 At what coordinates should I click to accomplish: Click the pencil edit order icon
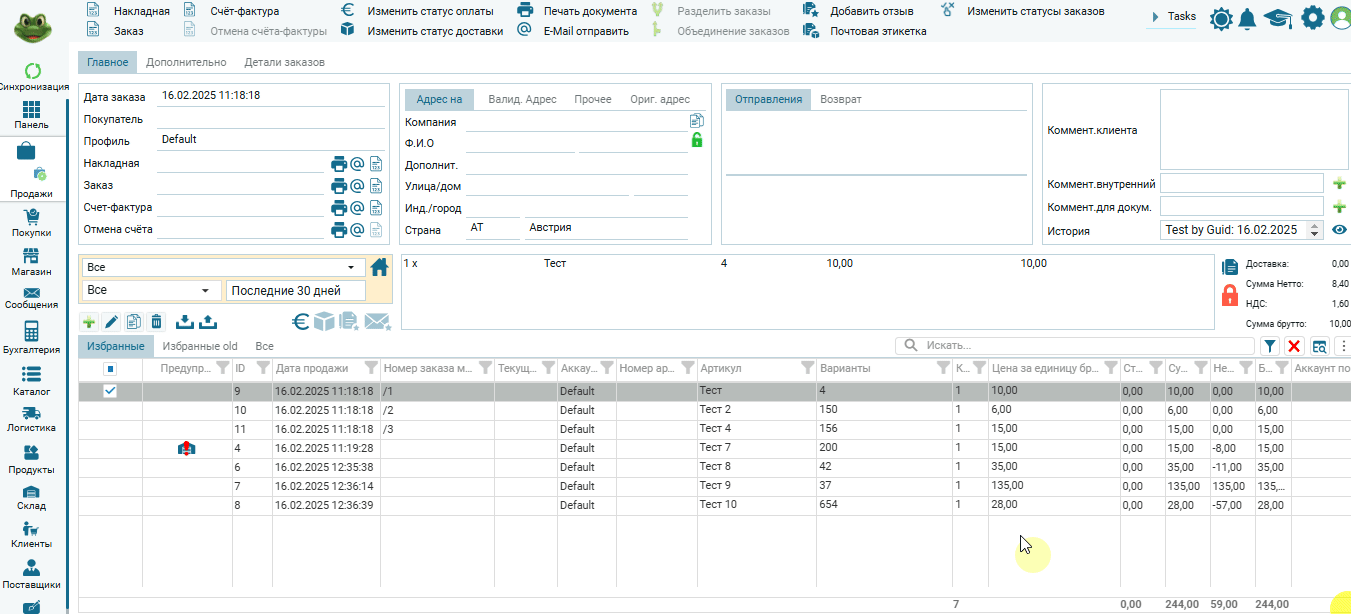[x=111, y=322]
